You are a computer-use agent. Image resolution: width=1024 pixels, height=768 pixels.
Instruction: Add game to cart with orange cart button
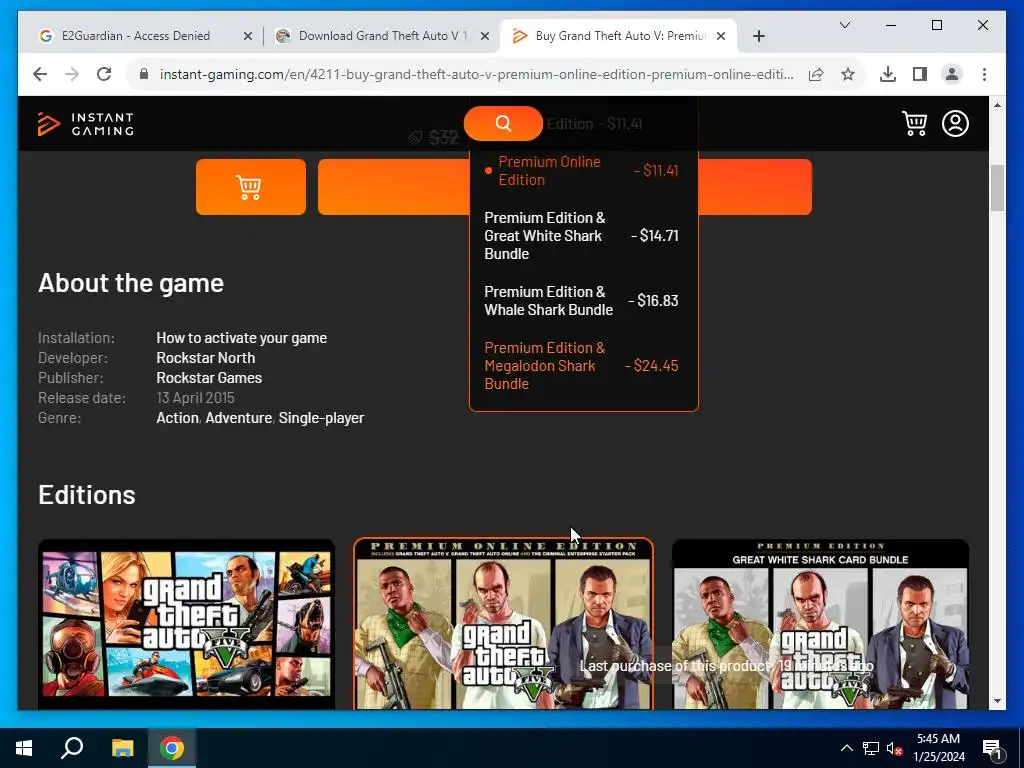coord(251,187)
